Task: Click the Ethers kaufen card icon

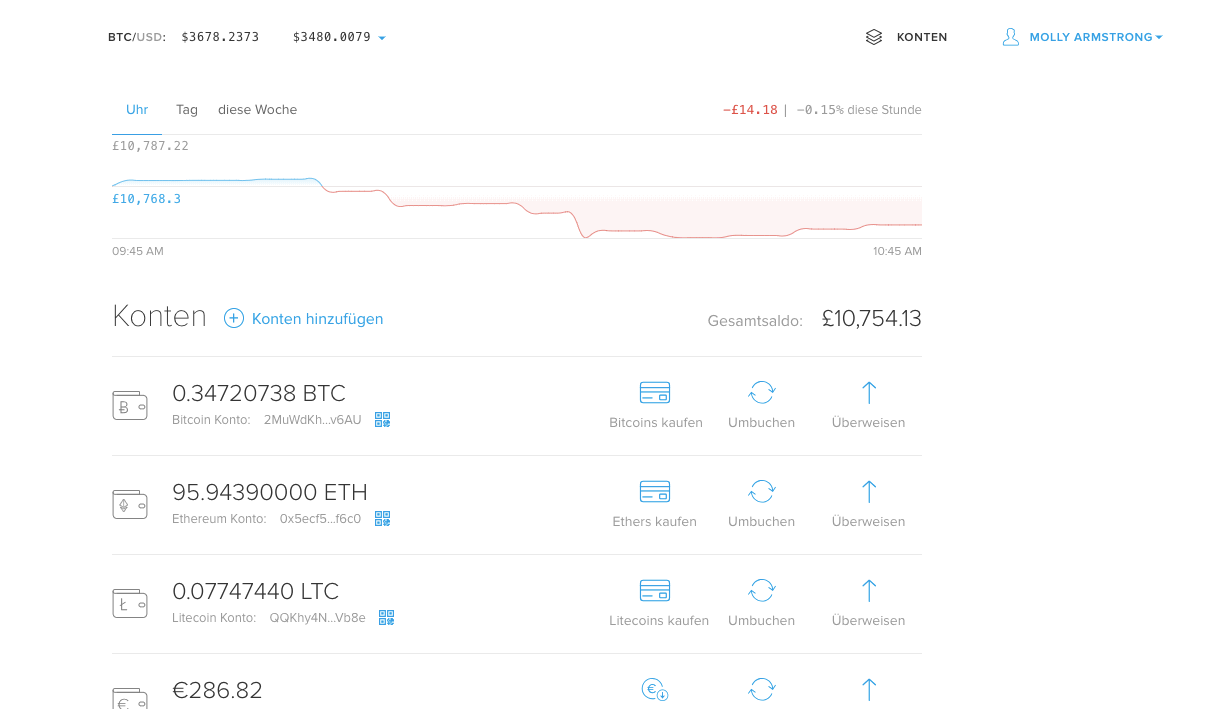Action: pos(655,491)
